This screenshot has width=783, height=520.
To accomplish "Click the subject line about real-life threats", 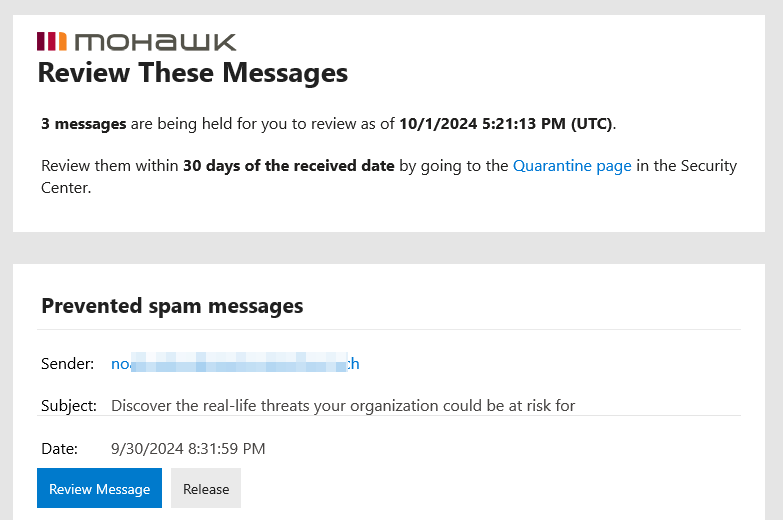I will pyautogui.click(x=343, y=405).
